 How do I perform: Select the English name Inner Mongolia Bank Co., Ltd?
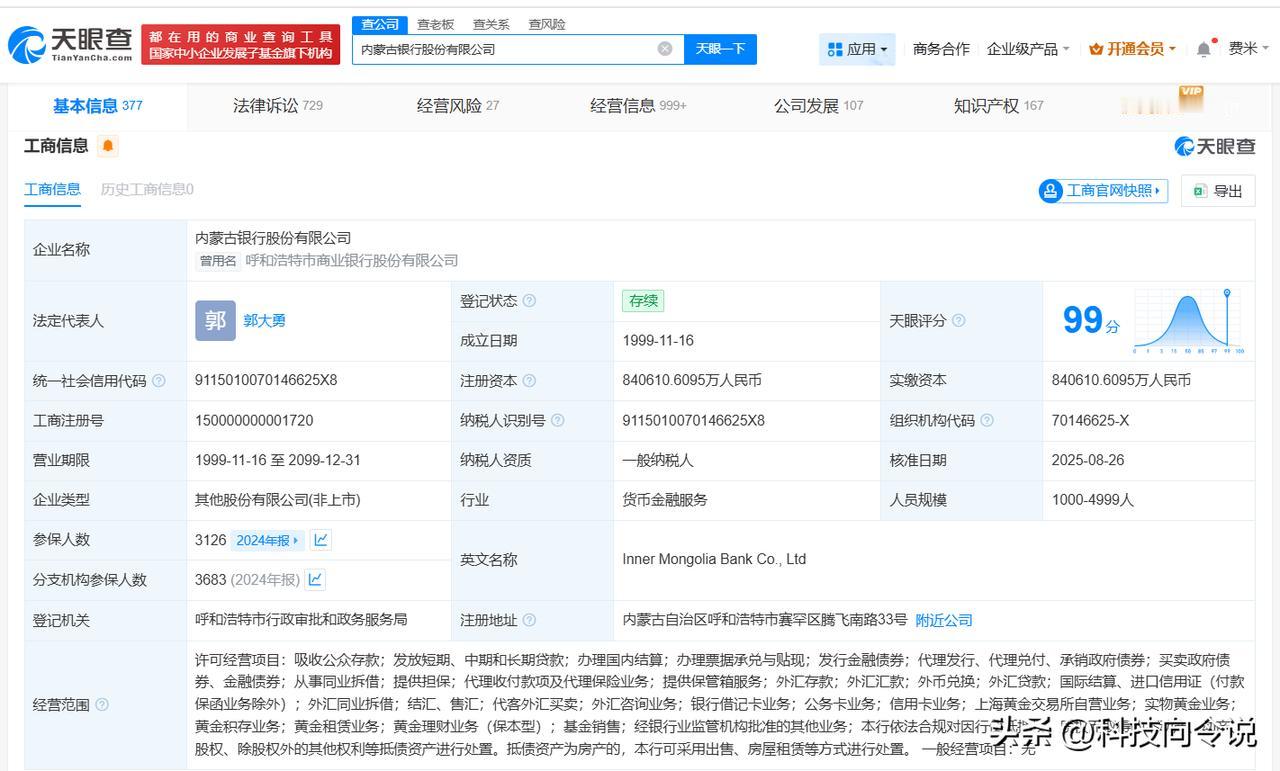coord(714,559)
